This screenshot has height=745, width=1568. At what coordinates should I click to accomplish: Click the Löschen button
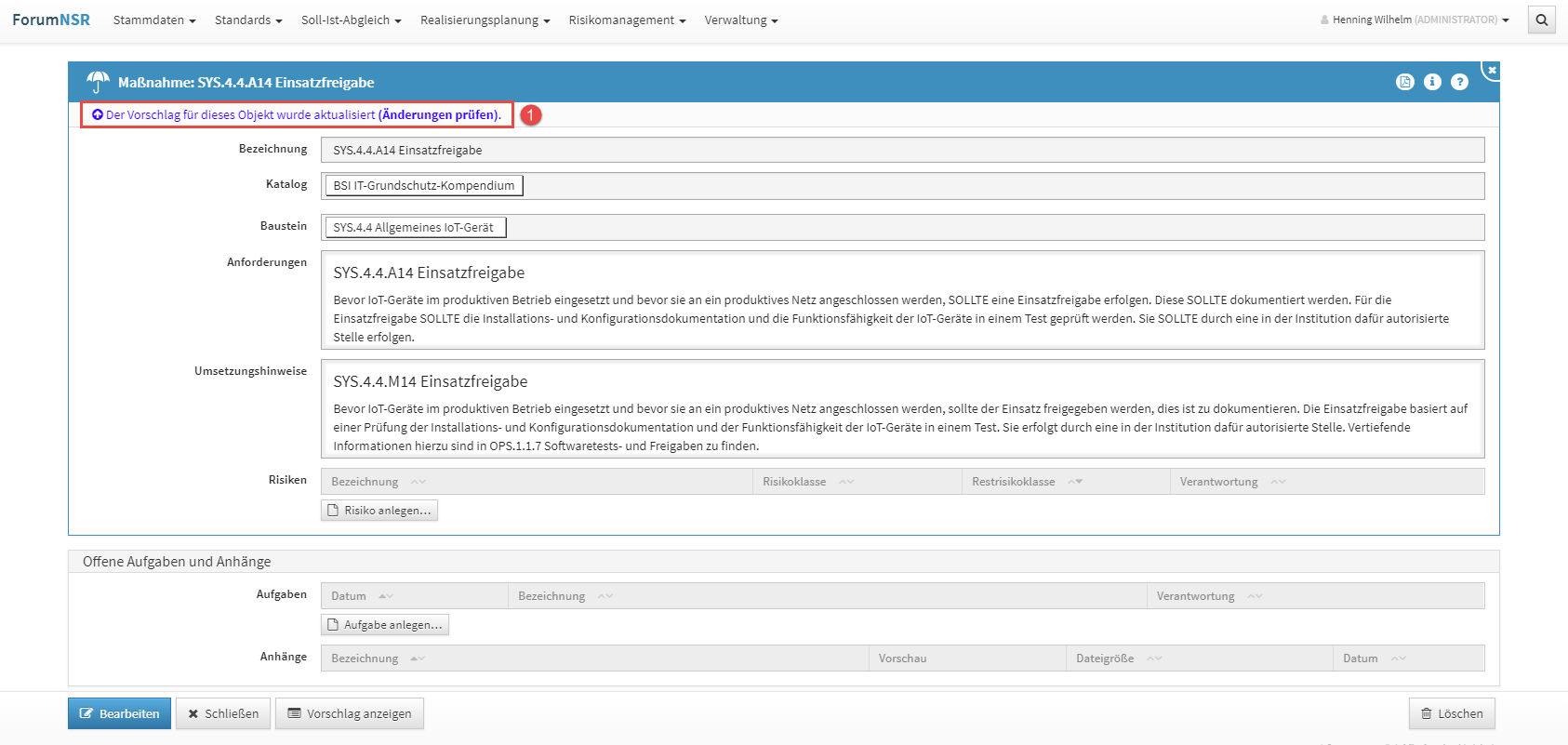pos(1451,713)
